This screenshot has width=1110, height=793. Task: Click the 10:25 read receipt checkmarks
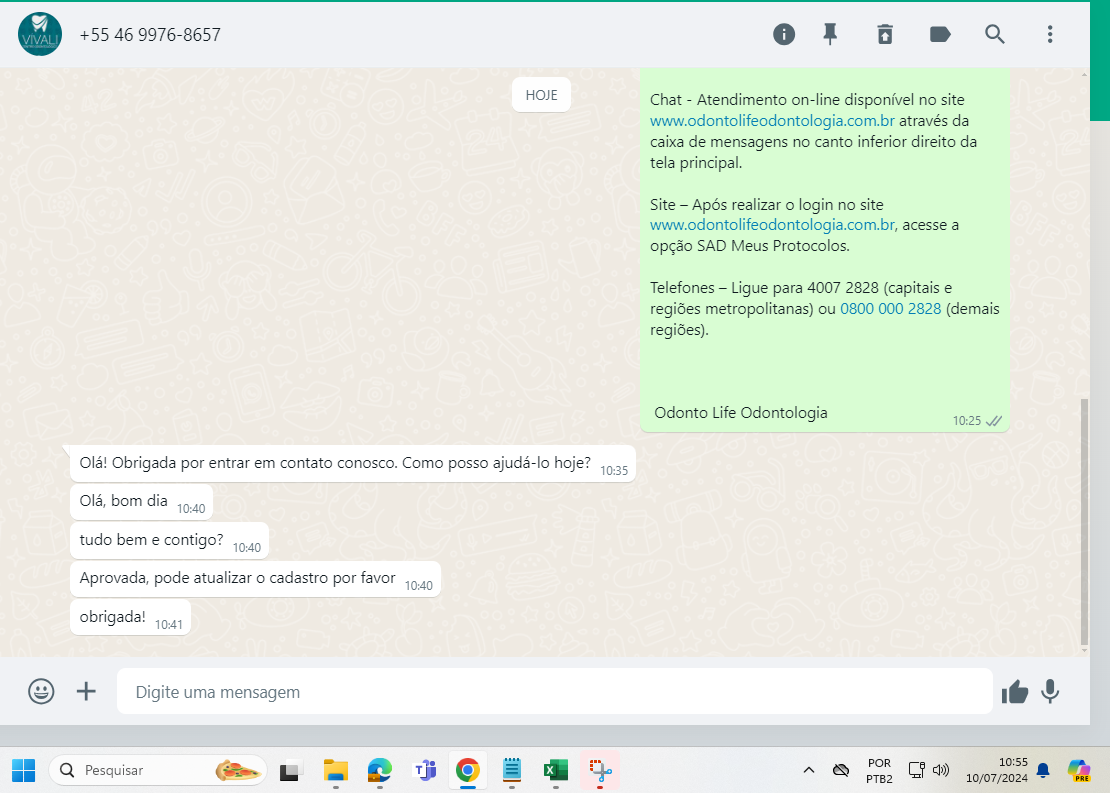click(x=994, y=421)
